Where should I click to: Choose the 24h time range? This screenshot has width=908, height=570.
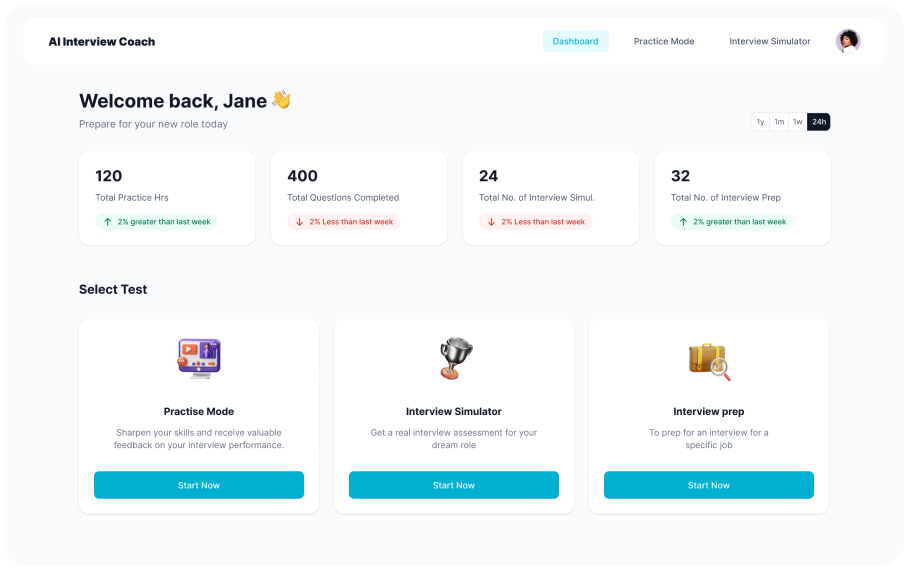(x=819, y=122)
